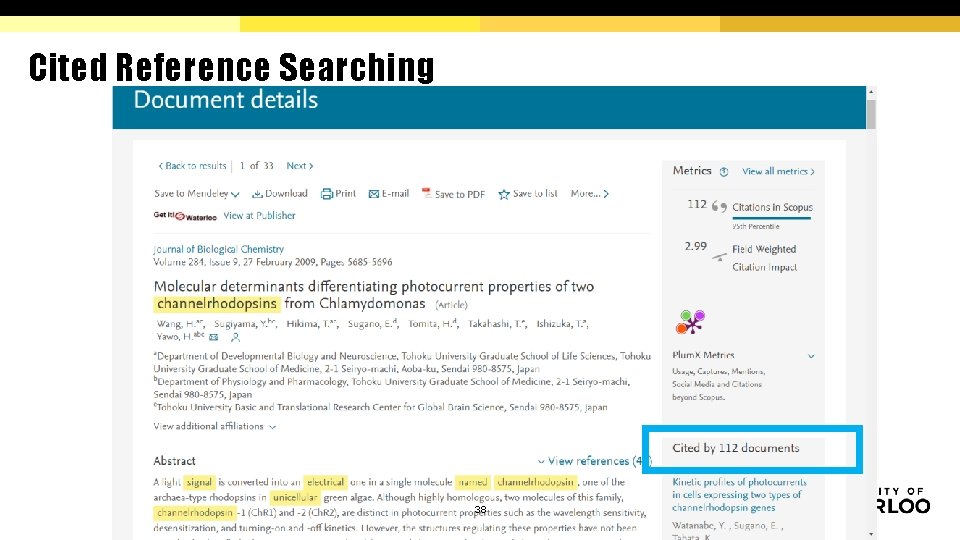
Task: Click the citations quote icon
Action: [719, 207]
